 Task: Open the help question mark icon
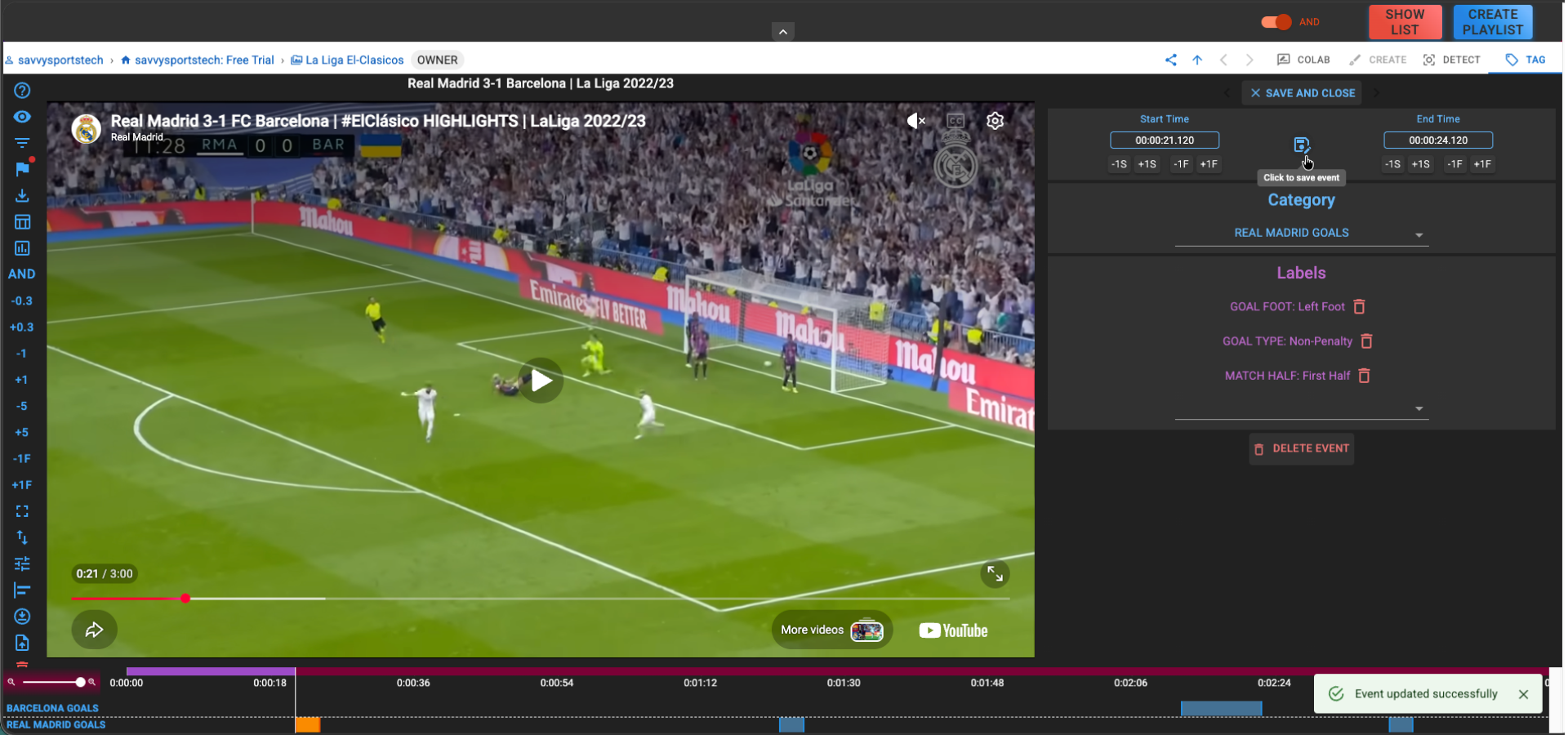22,91
